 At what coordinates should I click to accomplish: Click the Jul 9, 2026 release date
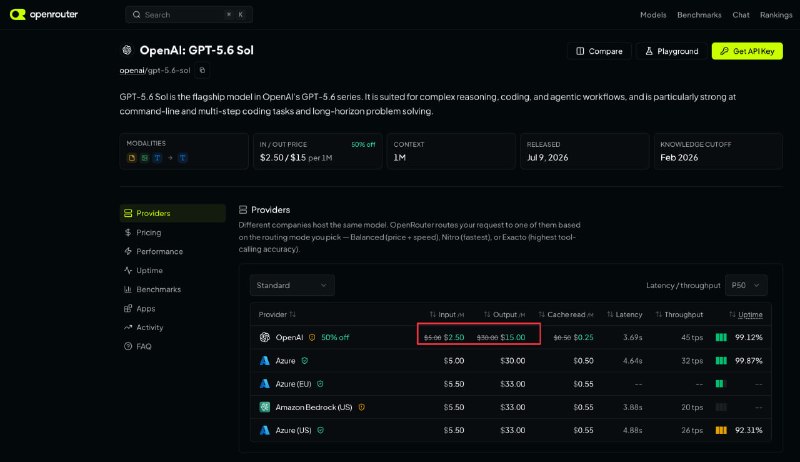click(547, 158)
